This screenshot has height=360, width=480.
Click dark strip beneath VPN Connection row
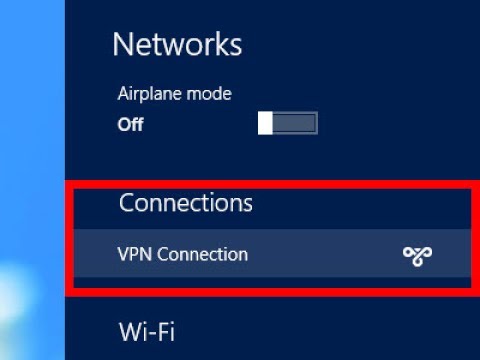[272, 282]
